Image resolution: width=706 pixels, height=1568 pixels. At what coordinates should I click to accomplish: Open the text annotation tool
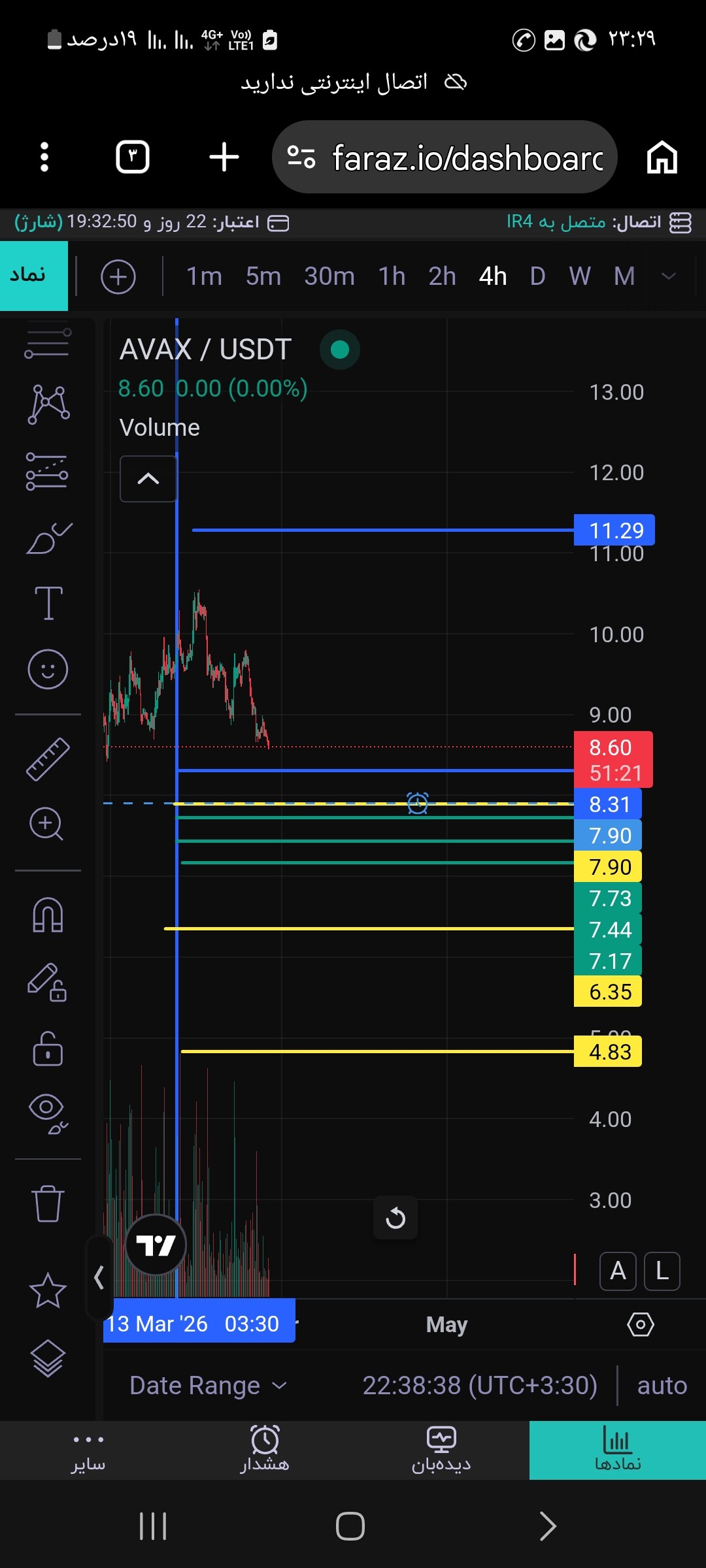click(x=48, y=602)
